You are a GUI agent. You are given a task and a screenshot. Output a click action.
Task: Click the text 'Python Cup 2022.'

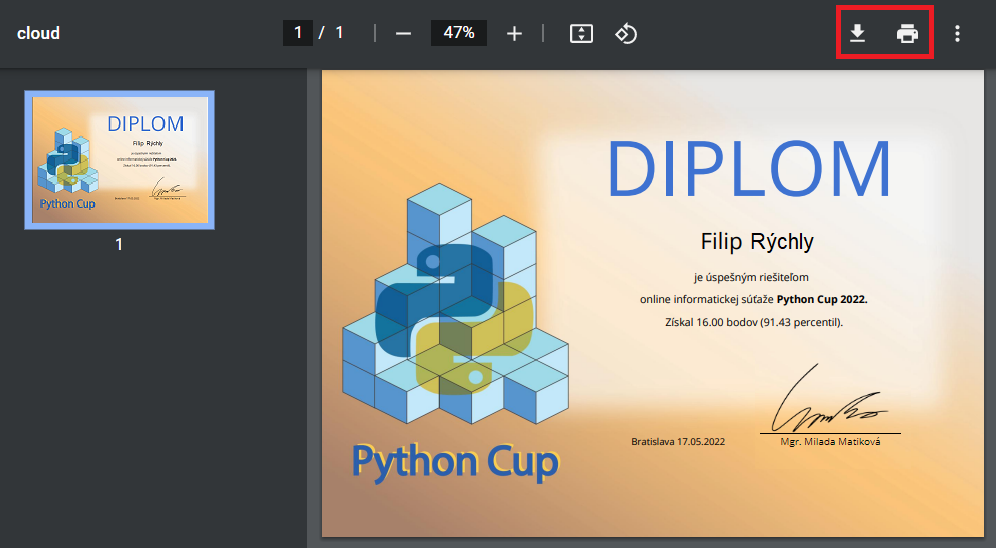tap(822, 299)
